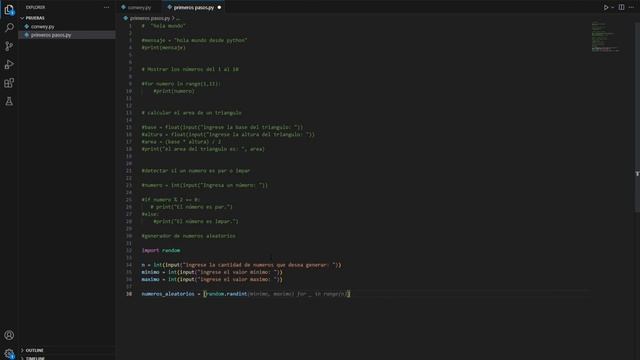This screenshot has width=640, height=360.
Task: Switch to the primeros pasos.py tab
Action: tap(194, 7)
